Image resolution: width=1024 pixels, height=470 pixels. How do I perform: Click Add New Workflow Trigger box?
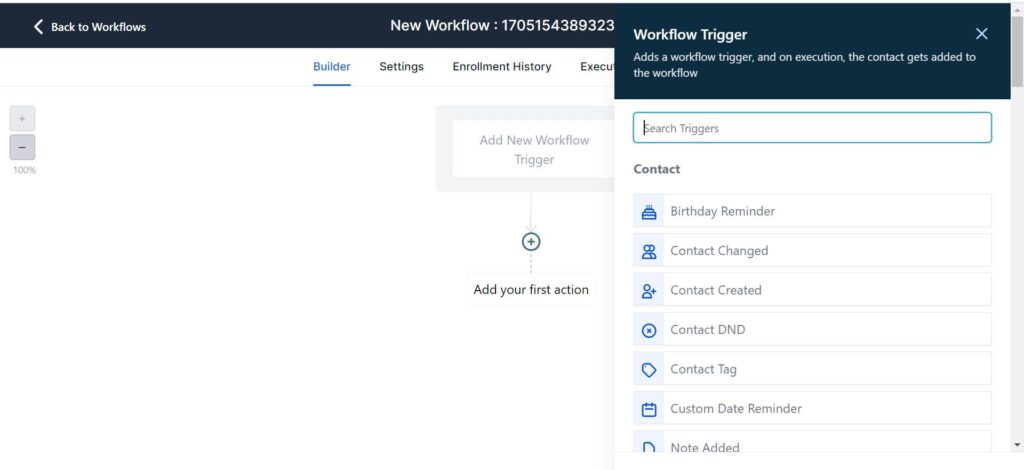point(533,150)
